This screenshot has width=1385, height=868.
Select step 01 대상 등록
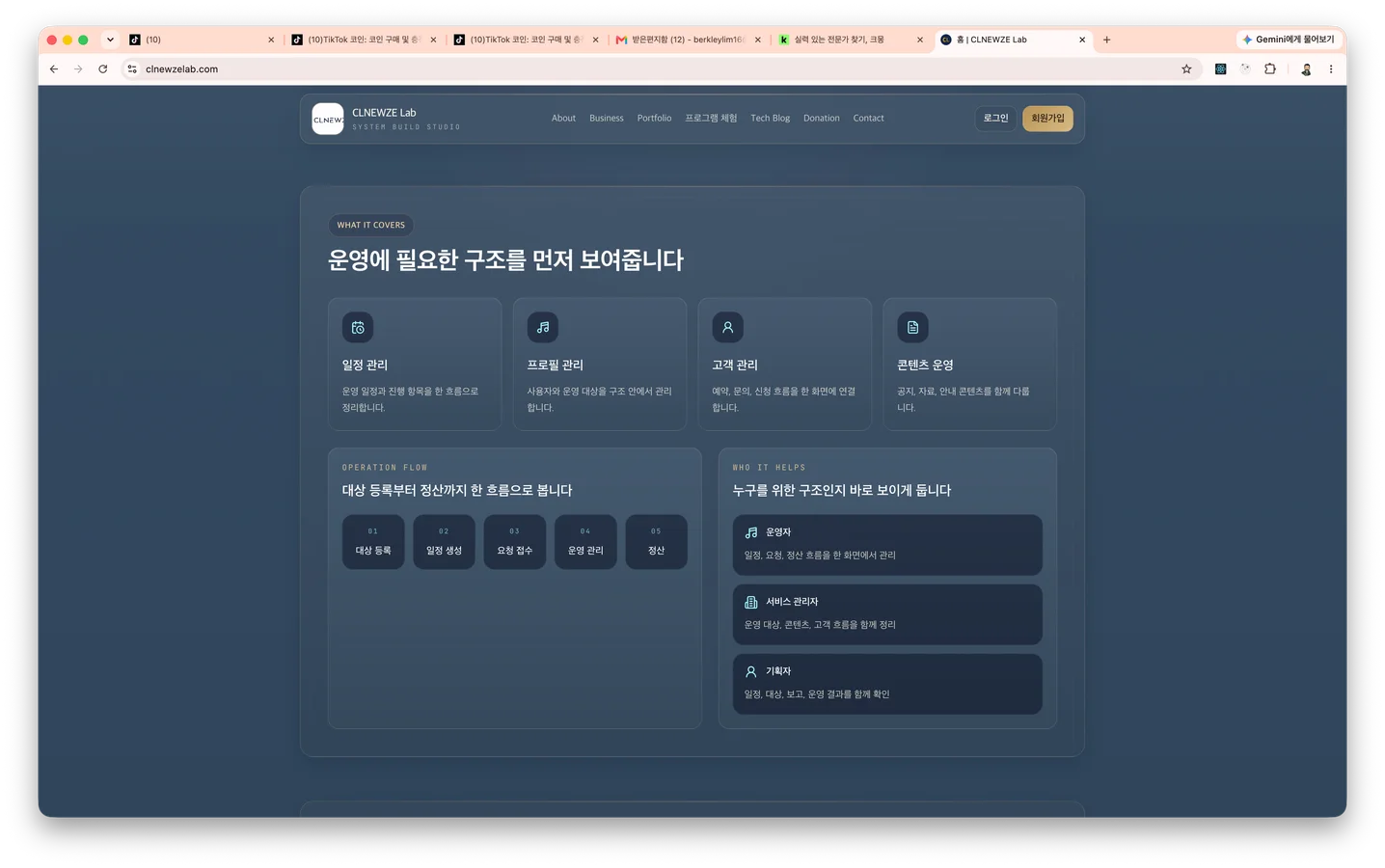click(x=373, y=542)
